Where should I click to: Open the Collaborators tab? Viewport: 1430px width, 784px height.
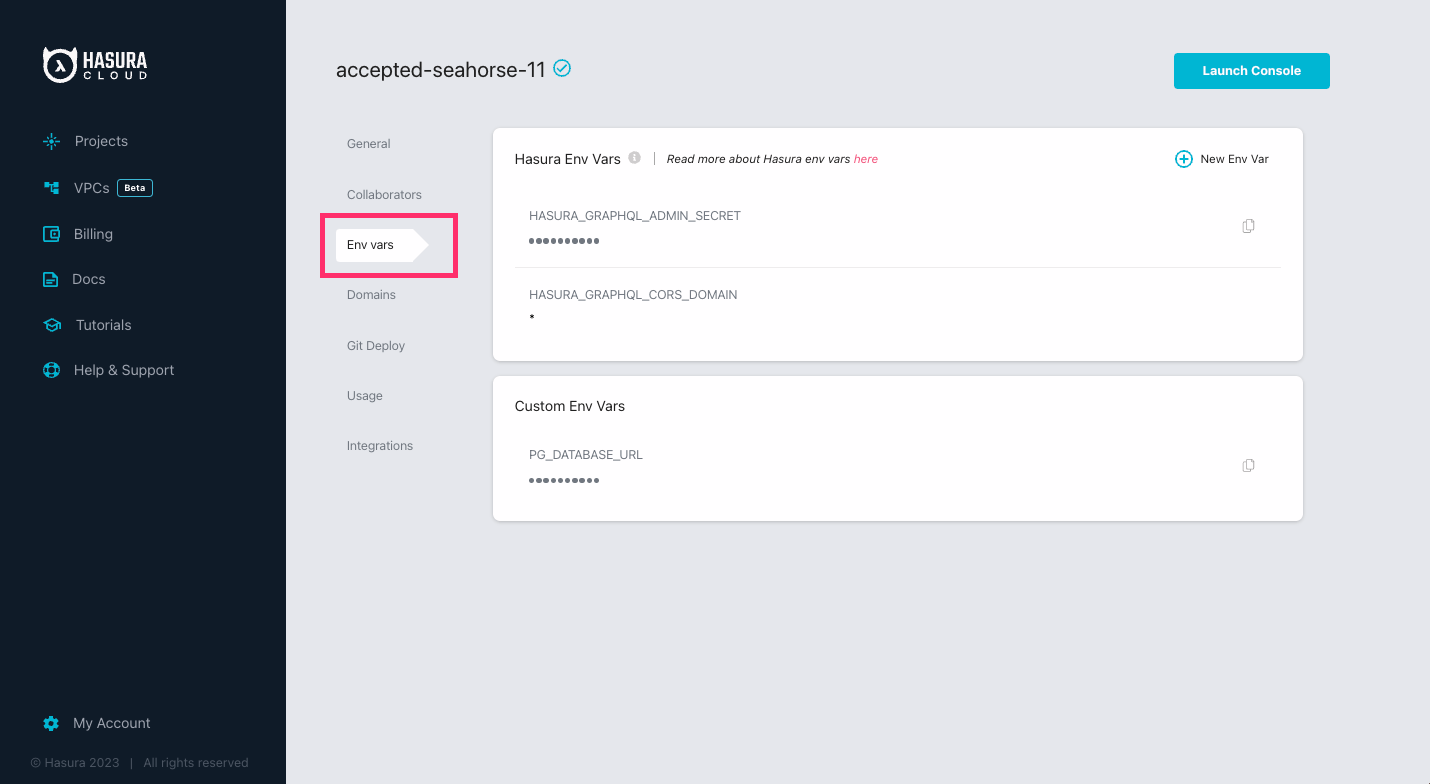pos(384,194)
